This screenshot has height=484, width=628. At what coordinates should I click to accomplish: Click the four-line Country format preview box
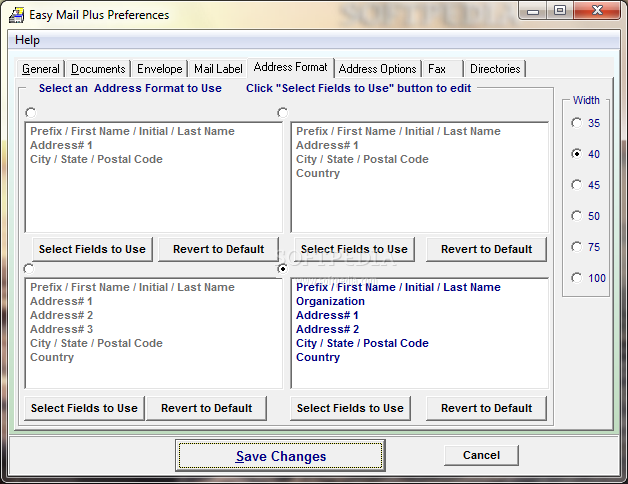420,177
